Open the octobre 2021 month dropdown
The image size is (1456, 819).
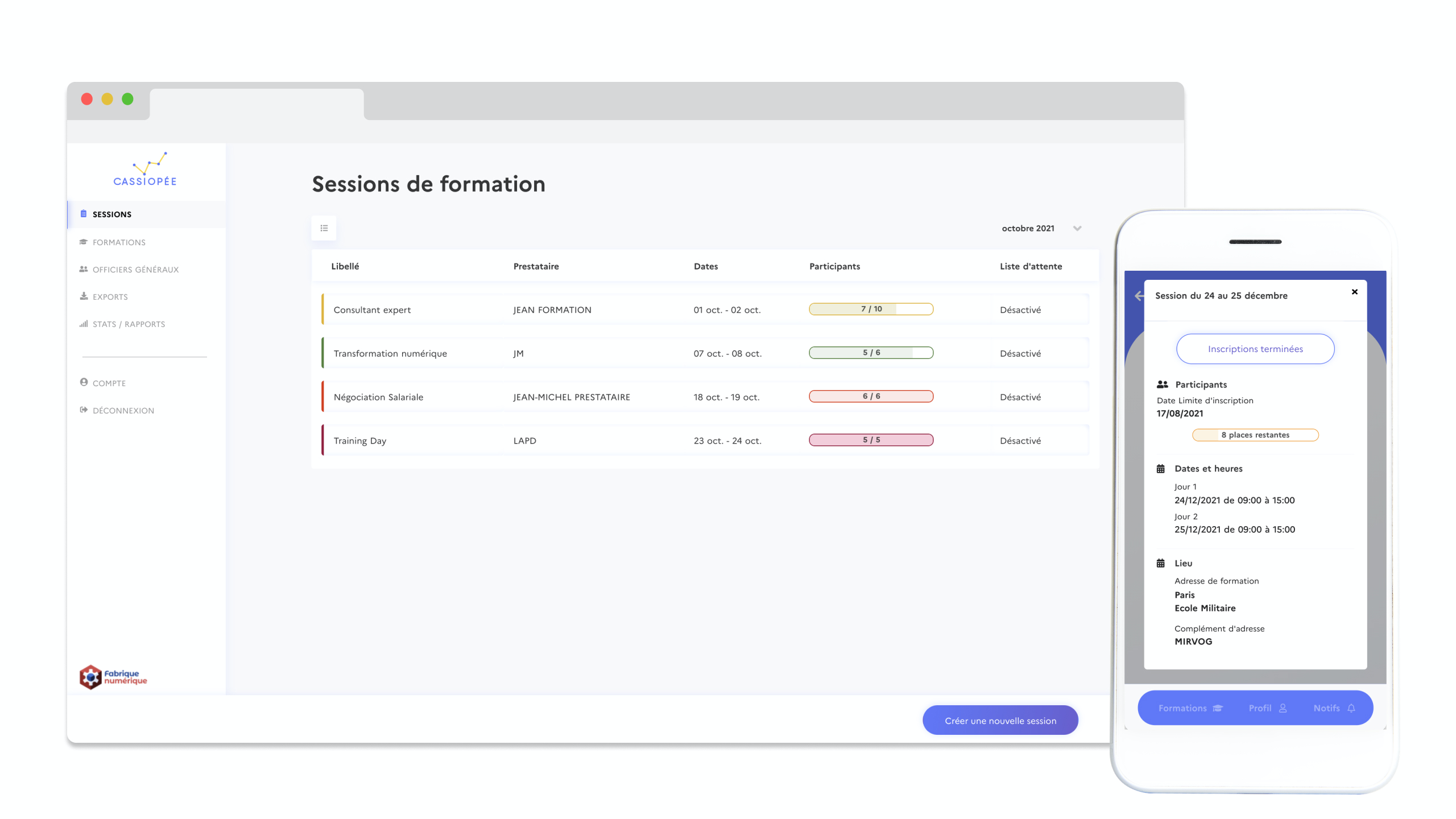[x=1028, y=228]
